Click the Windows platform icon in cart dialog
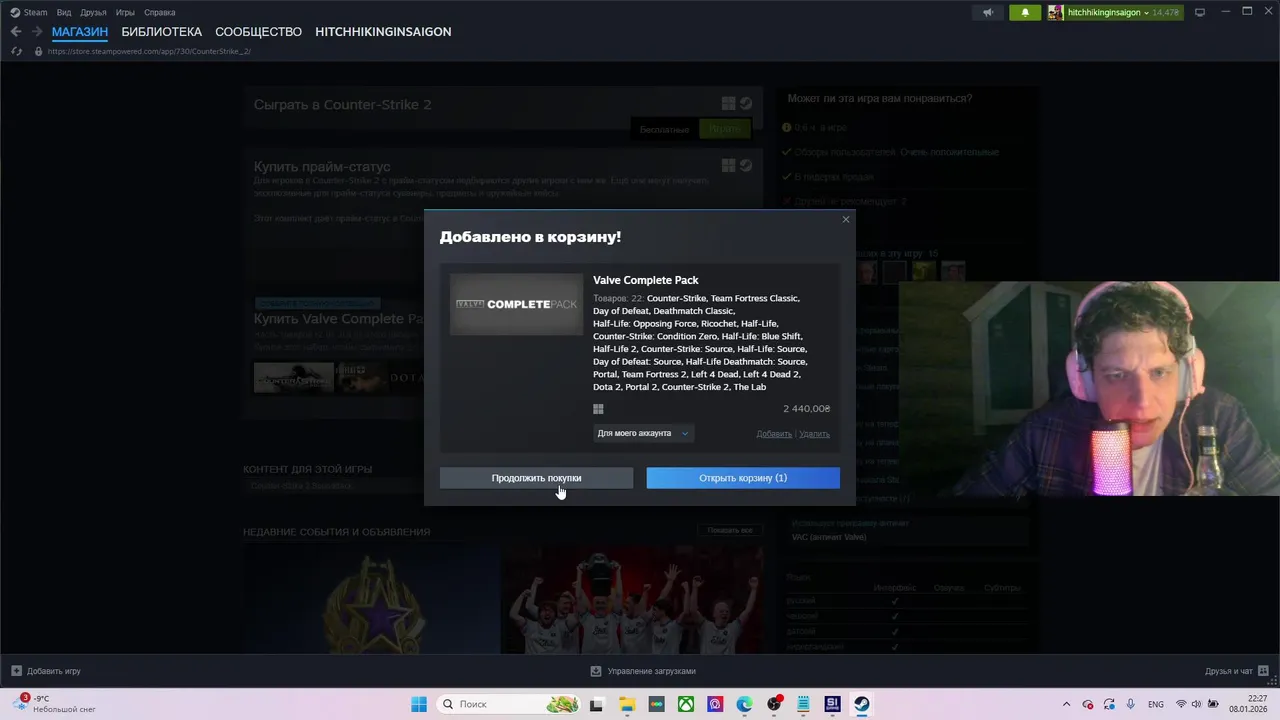The image size is (1280, 720). coord(598,409)
